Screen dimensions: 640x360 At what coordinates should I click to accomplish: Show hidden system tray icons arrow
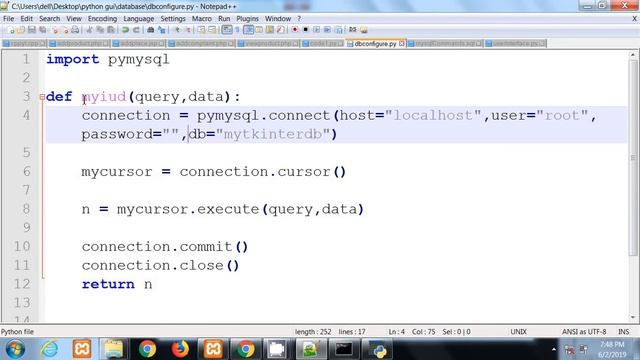pos(553,349)
